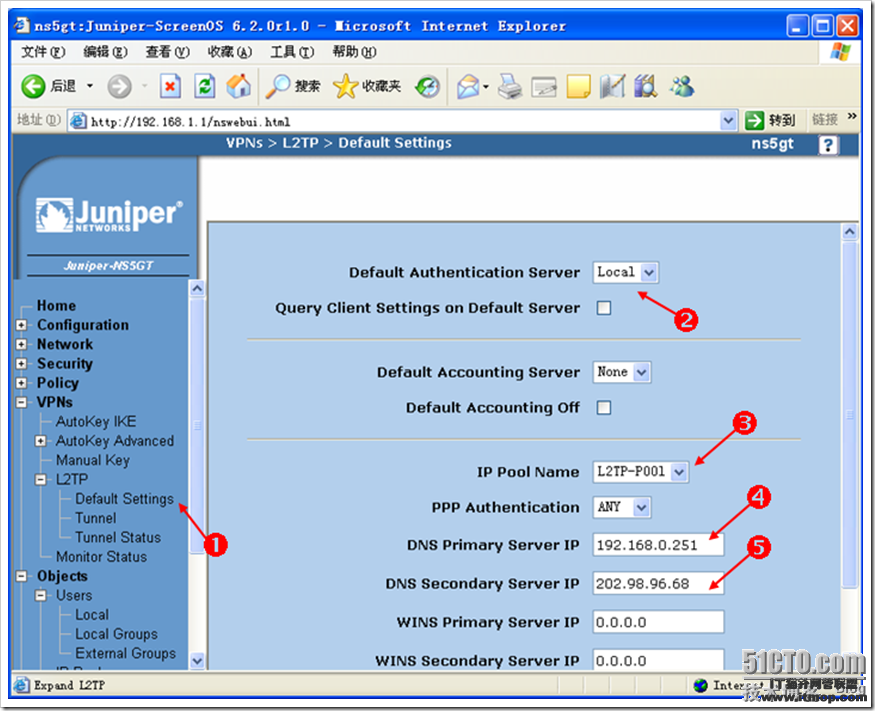Collapse the Objects tree node
Screen dimensions: 875x711
pos(21,577)
